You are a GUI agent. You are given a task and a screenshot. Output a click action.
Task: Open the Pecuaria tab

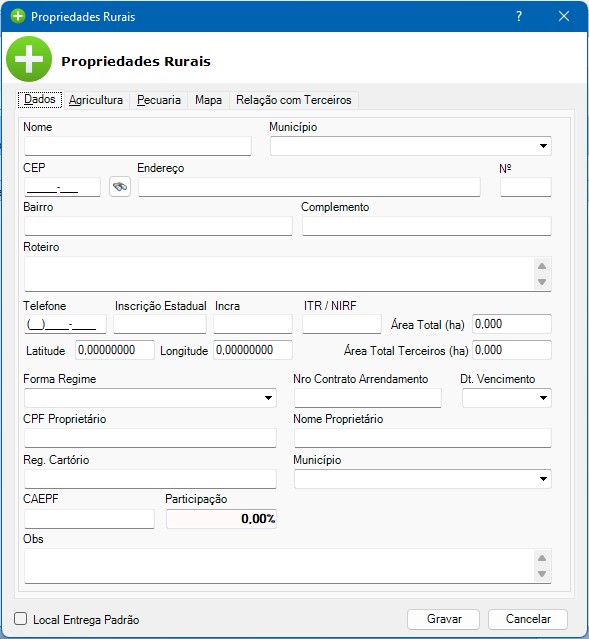point(159,100)
